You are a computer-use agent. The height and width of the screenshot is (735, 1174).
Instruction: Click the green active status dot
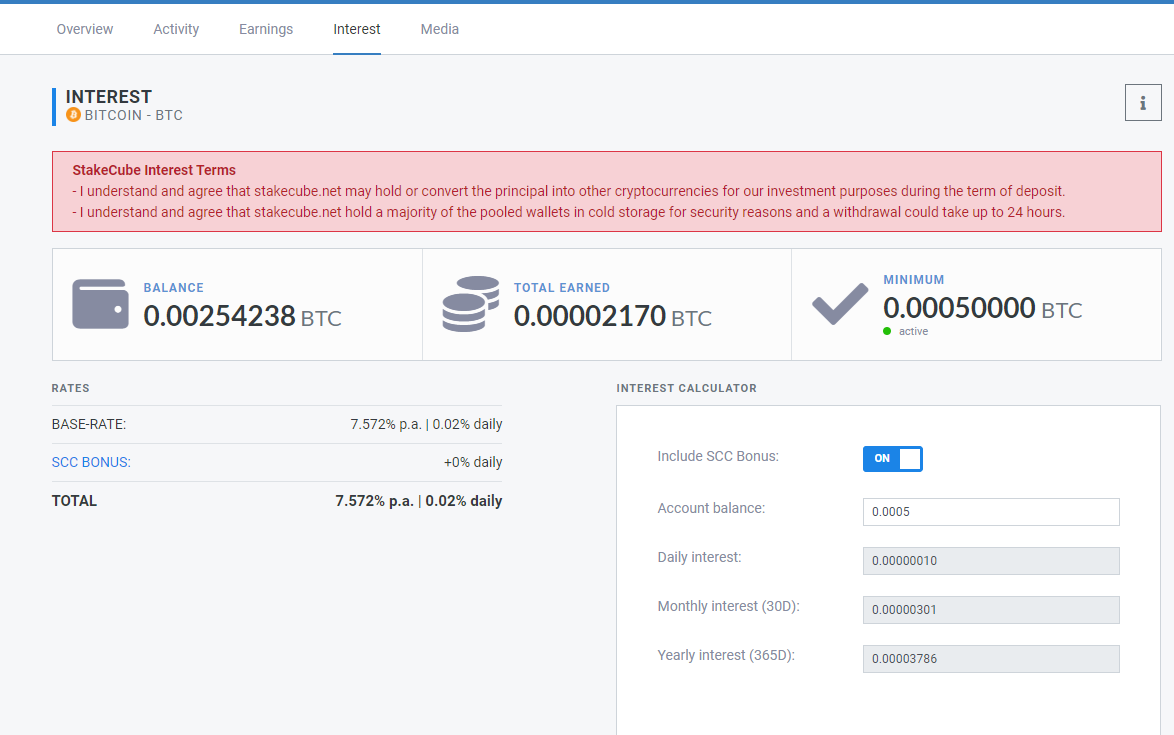[887, 332]
